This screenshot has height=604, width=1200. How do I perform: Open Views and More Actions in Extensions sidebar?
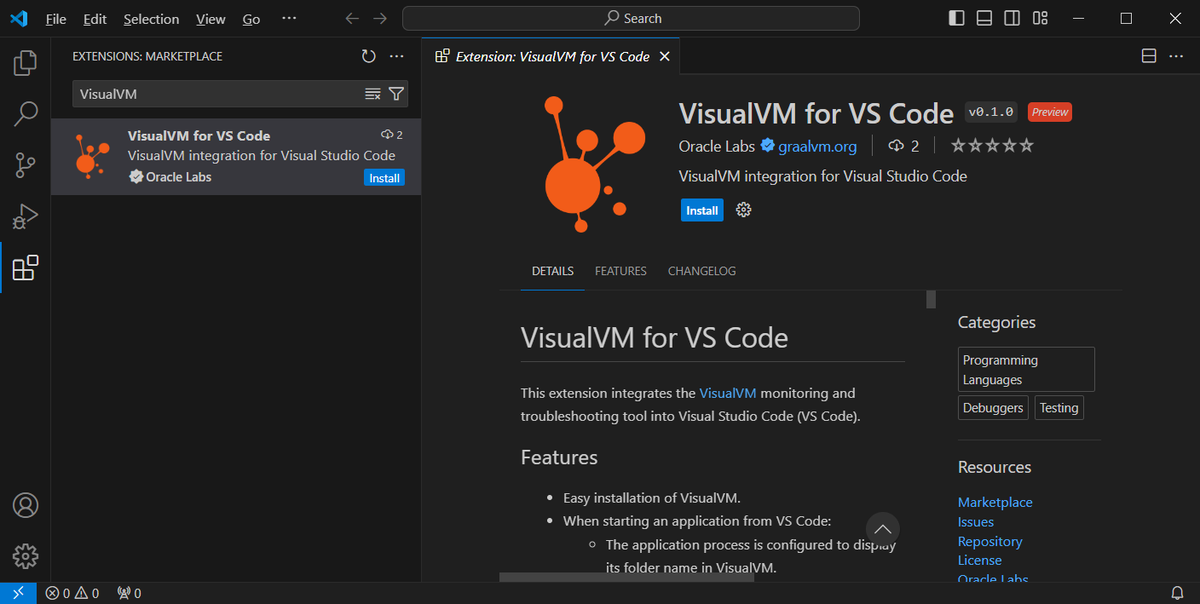(397, 57)
